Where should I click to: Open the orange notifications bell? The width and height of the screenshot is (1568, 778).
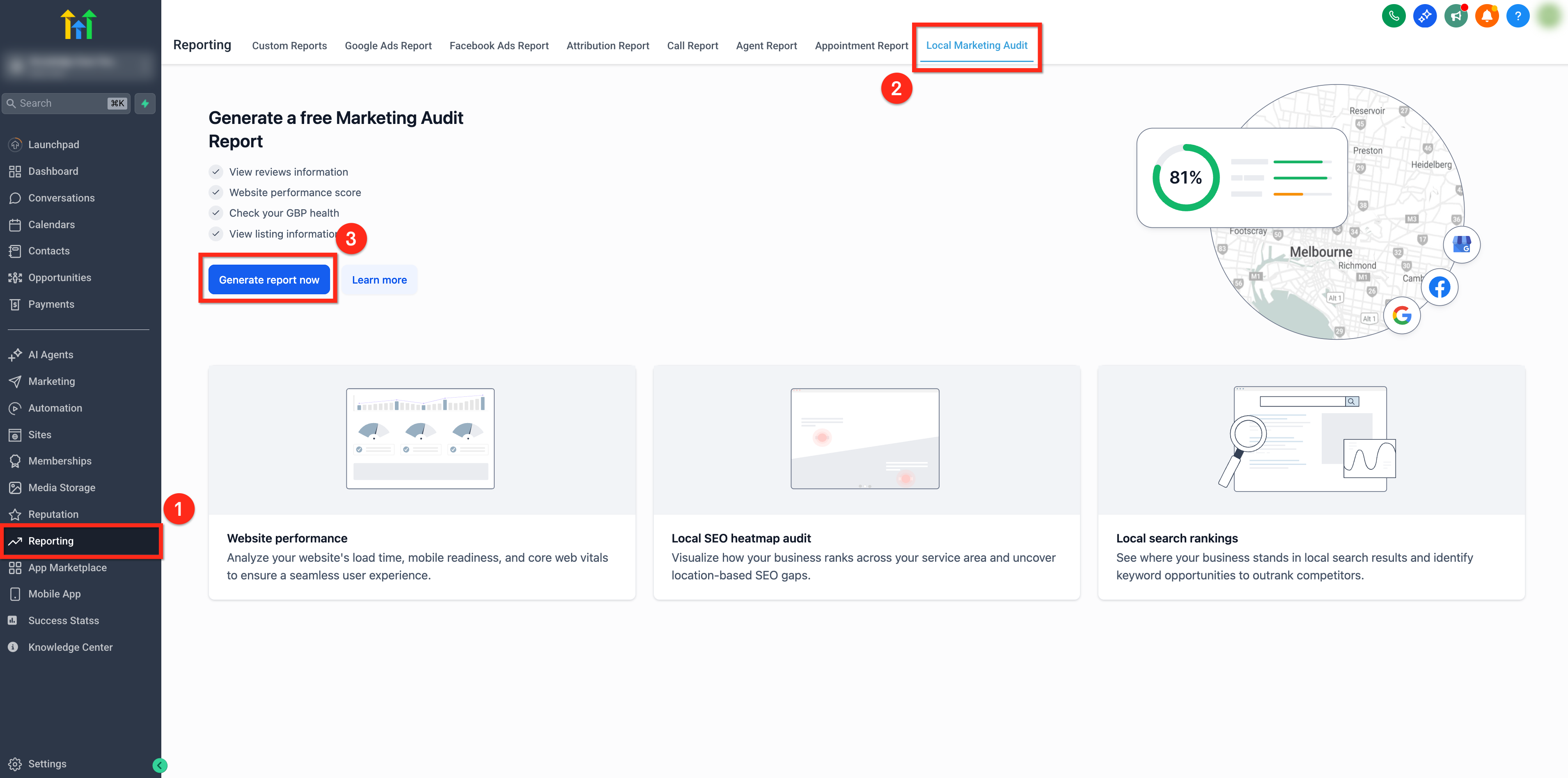coord(1486,16)
